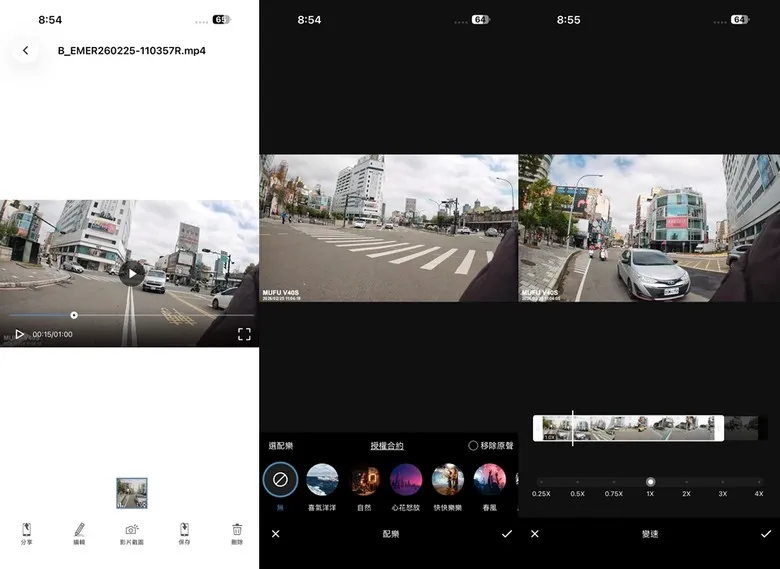Tap the filmstrip's right trim handle
Image resolution: width=780 pixels, height=569 pixels.
(x=719, y=428)
